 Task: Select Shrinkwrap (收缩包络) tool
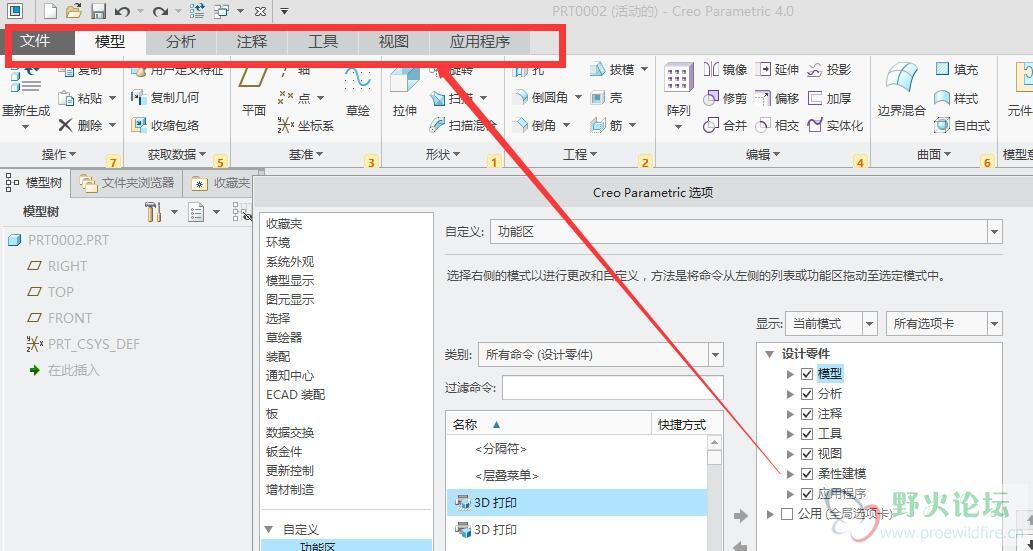click(x=165, y=125)
